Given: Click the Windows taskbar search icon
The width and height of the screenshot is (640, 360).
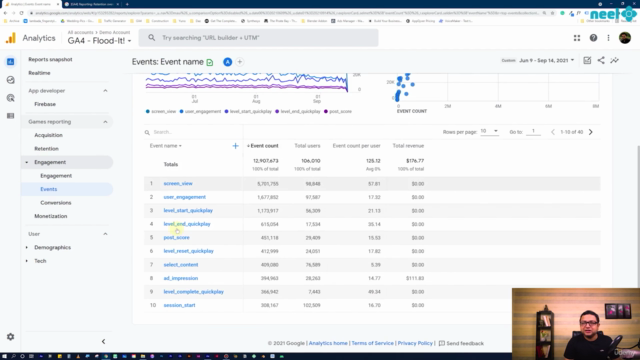Looking at the screenshot, I should [13, 356].
